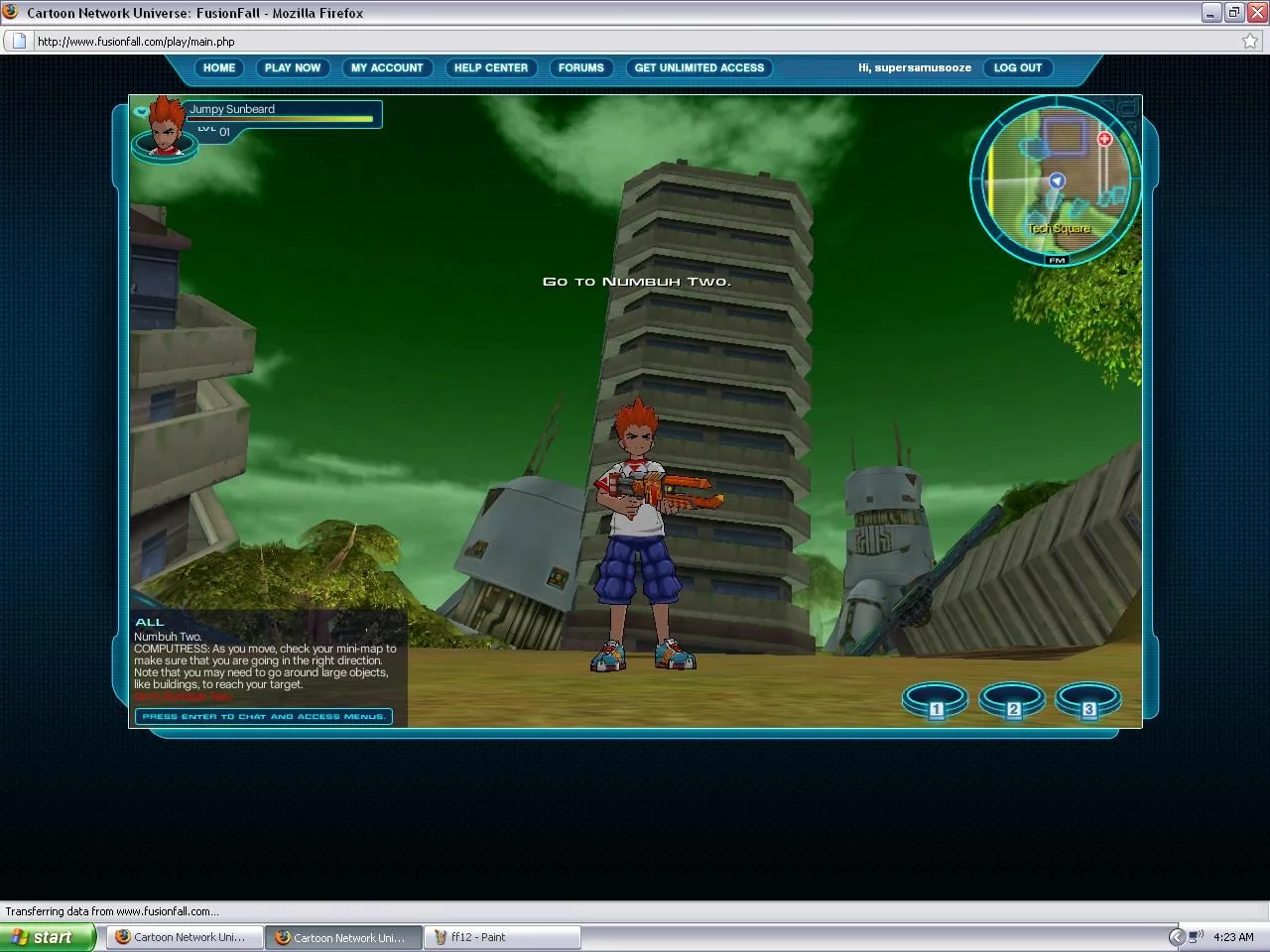
Task: Switch to second Cartoon Network taskbar window
Action: (x=343, y=937)
